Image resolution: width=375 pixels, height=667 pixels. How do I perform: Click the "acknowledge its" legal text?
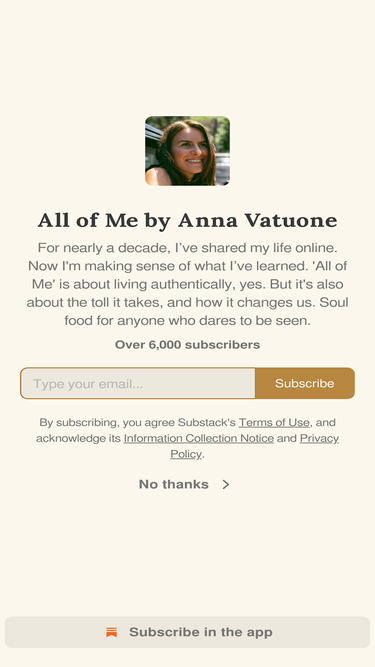coord(79,438)
